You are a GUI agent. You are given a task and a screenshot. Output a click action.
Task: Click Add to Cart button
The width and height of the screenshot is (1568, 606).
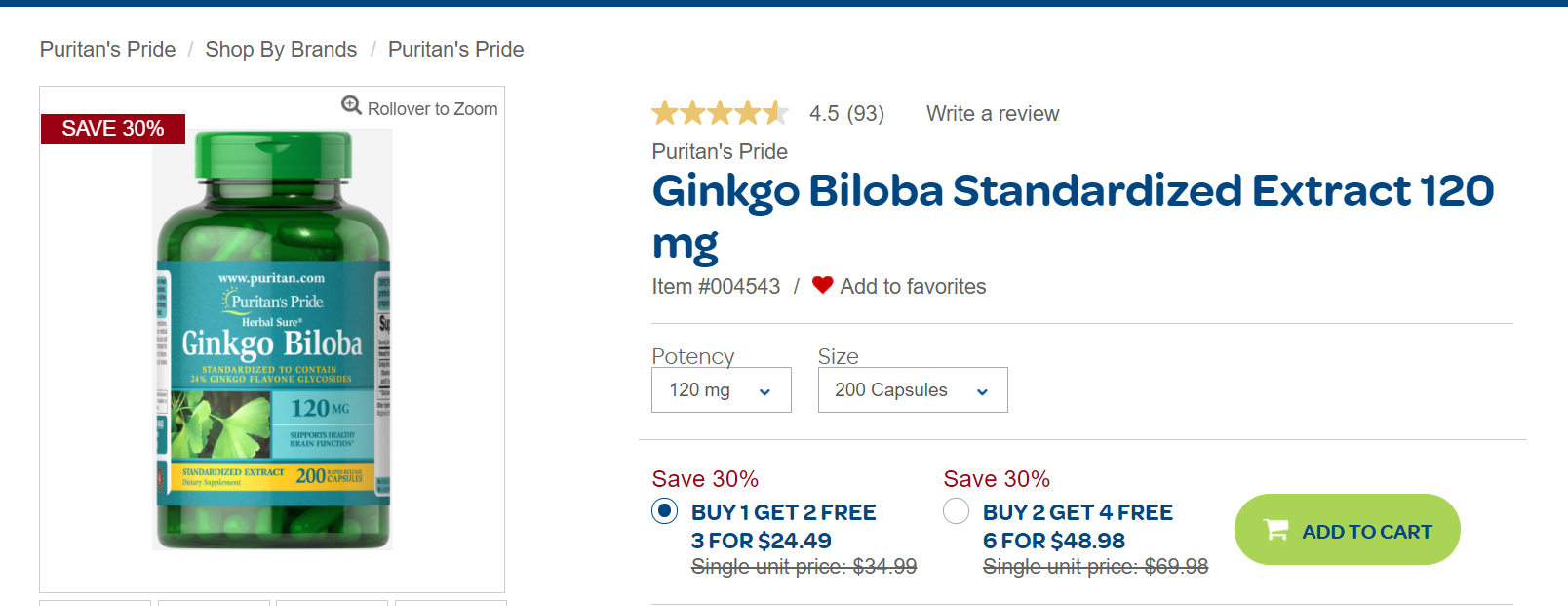[1347, 530]
